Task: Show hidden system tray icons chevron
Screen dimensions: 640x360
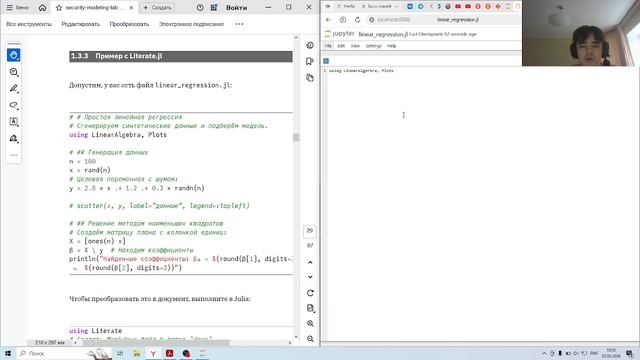Action: [544, 353]
